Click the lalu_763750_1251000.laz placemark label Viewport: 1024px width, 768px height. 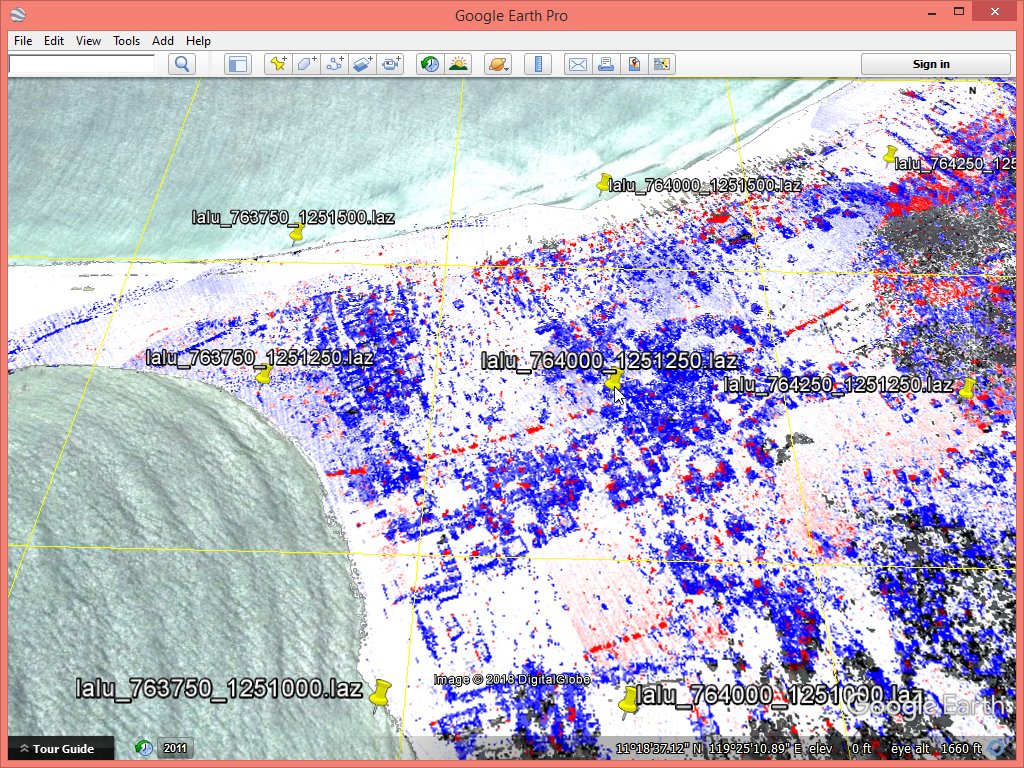[x=219, y=688]
